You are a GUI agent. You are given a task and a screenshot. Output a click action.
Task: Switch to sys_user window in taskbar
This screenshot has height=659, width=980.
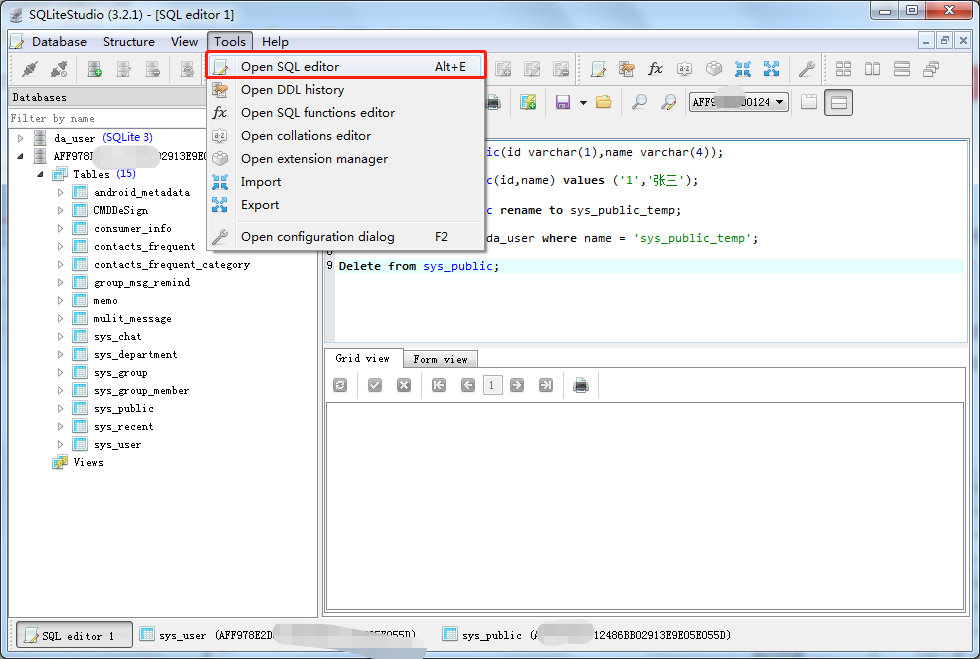(x=278, y=635)
